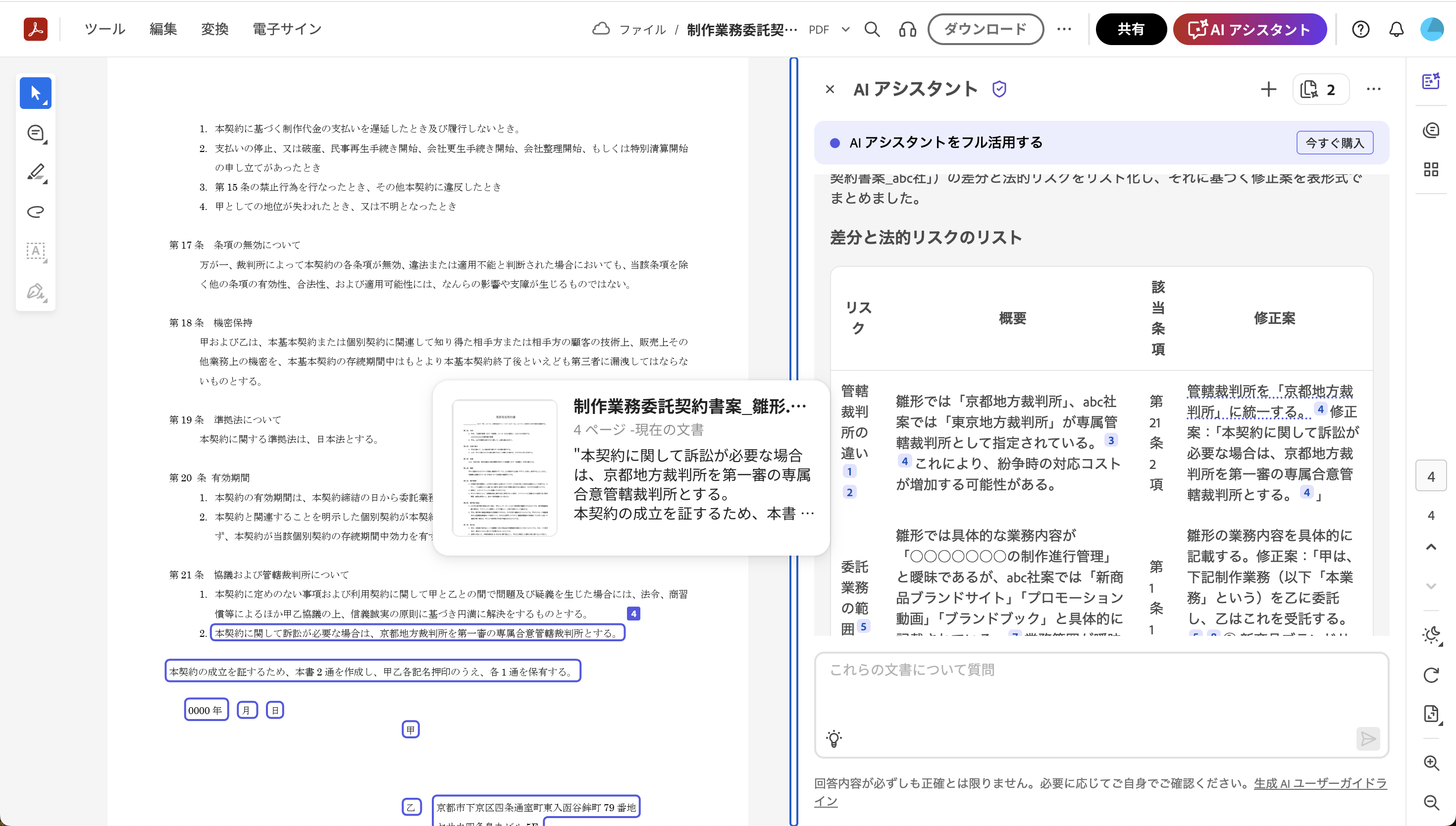
Task: Toggle the dark mode display icon
Action: tap(1431, 635)
